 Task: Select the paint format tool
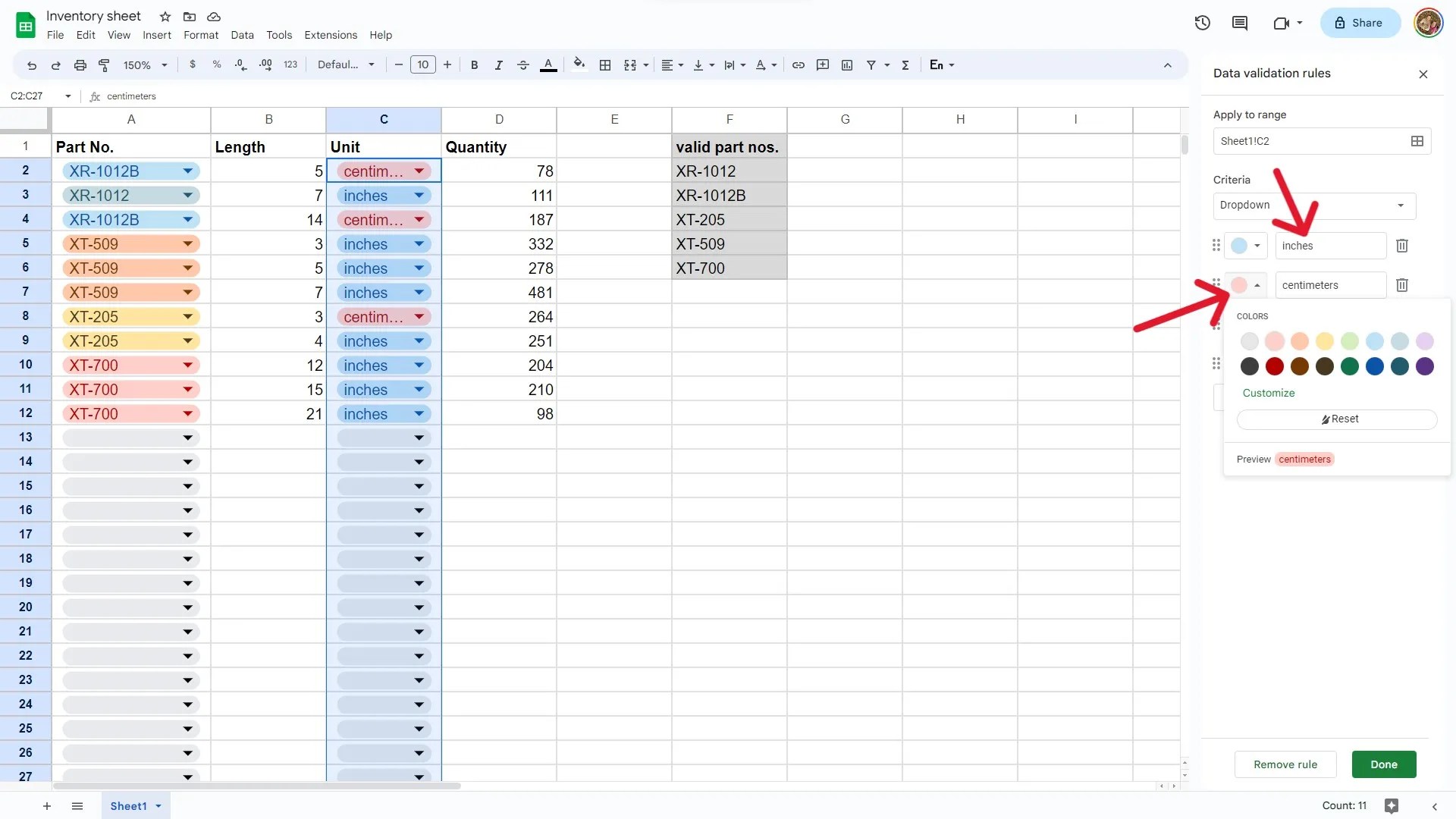(x=104, y=65)
